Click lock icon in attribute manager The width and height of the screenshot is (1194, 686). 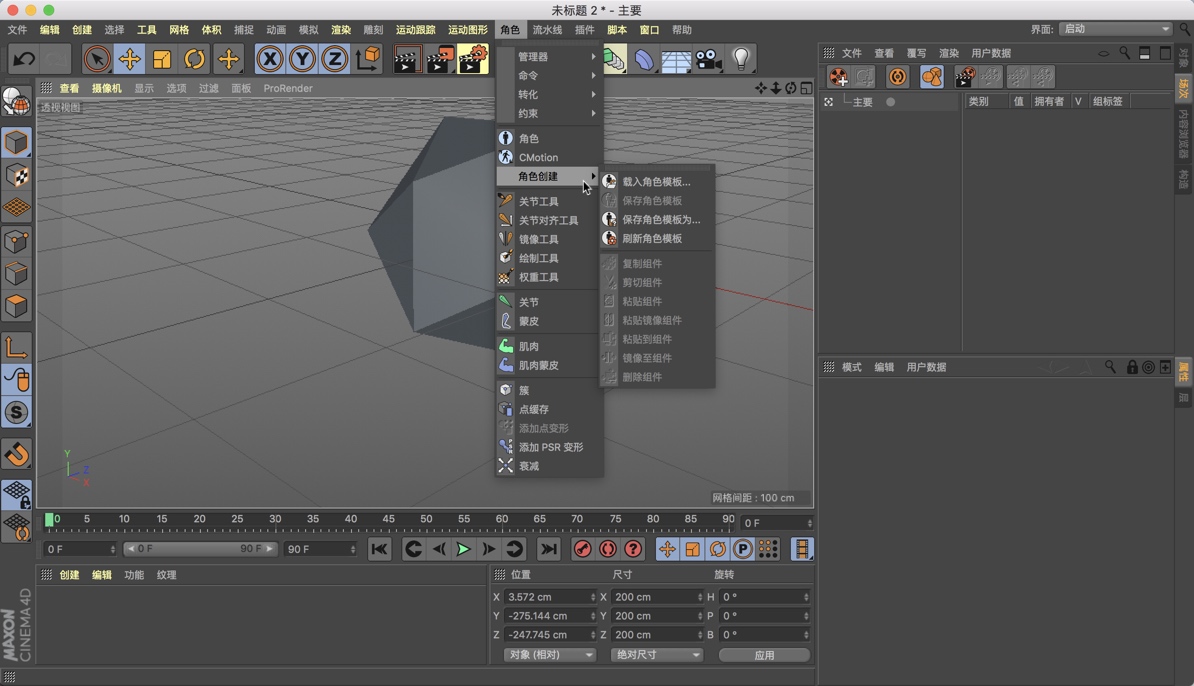[1132, 367]
